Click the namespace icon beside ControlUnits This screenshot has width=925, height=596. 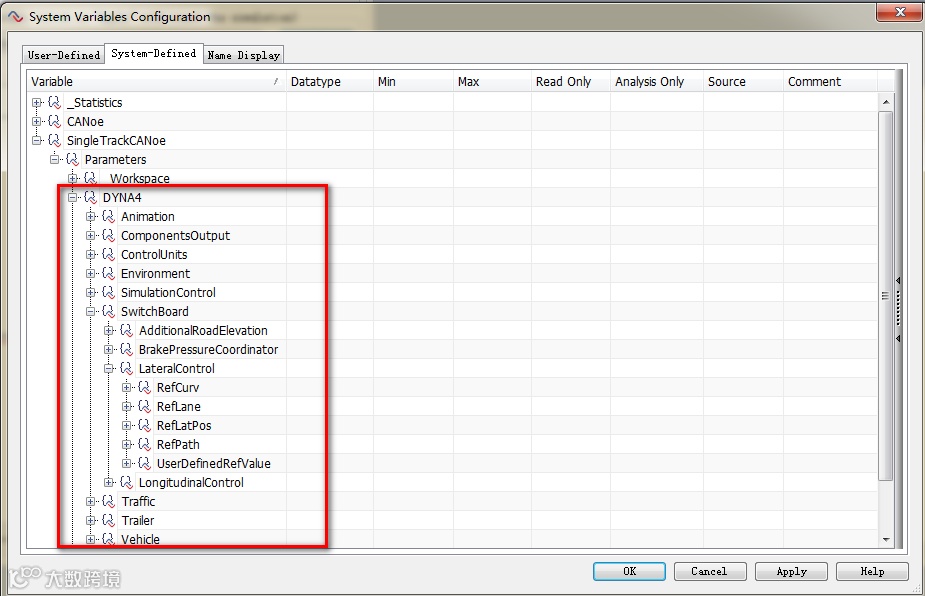point(109,254)
